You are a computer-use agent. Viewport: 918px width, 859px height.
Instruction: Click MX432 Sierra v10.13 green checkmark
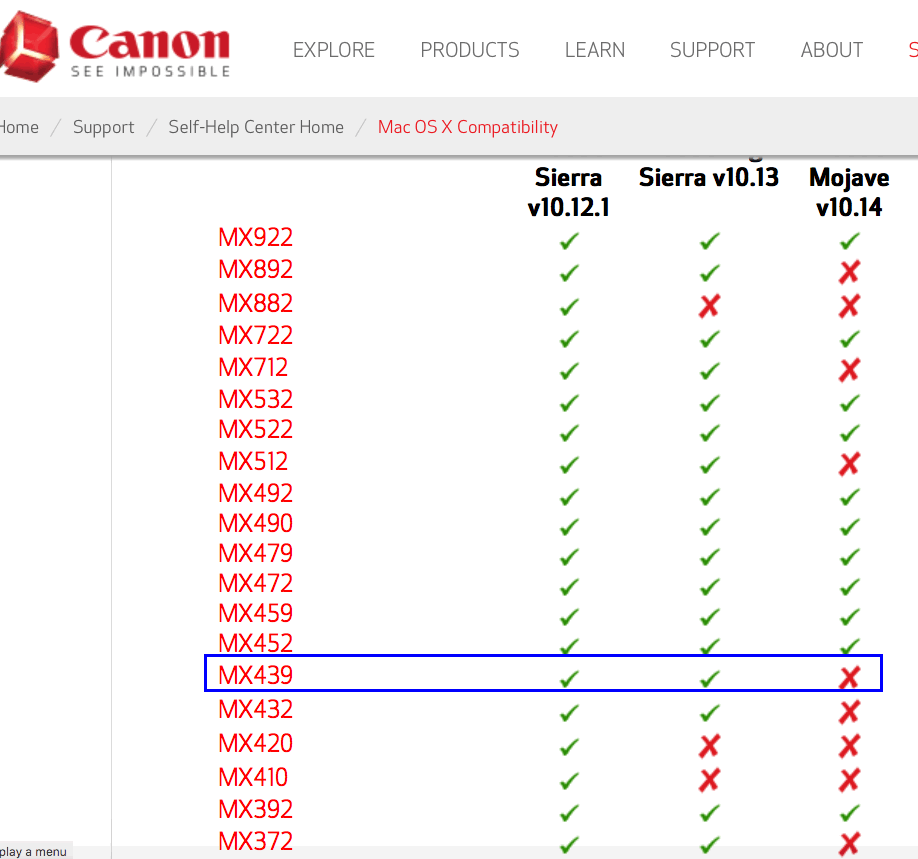[x=710, y=713]
